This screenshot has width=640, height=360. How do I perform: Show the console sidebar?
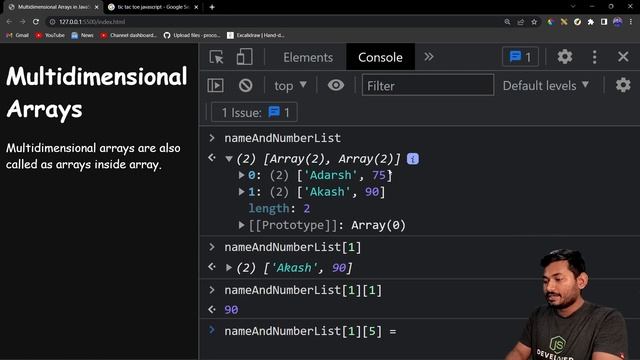pos(216,85)
